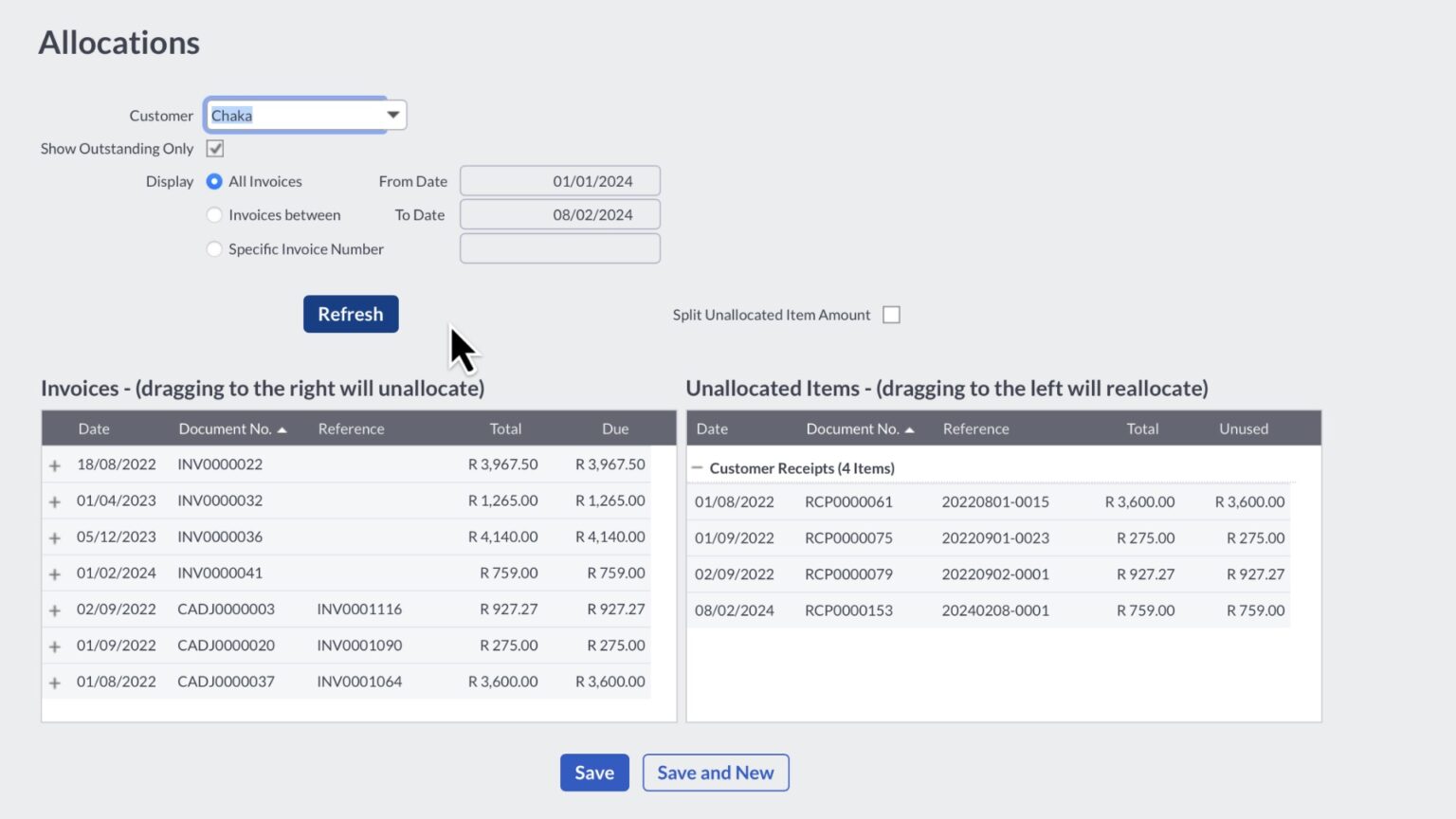Click the Save and New button
This screenshot has width=1456, height=819.
pos(716,773)
